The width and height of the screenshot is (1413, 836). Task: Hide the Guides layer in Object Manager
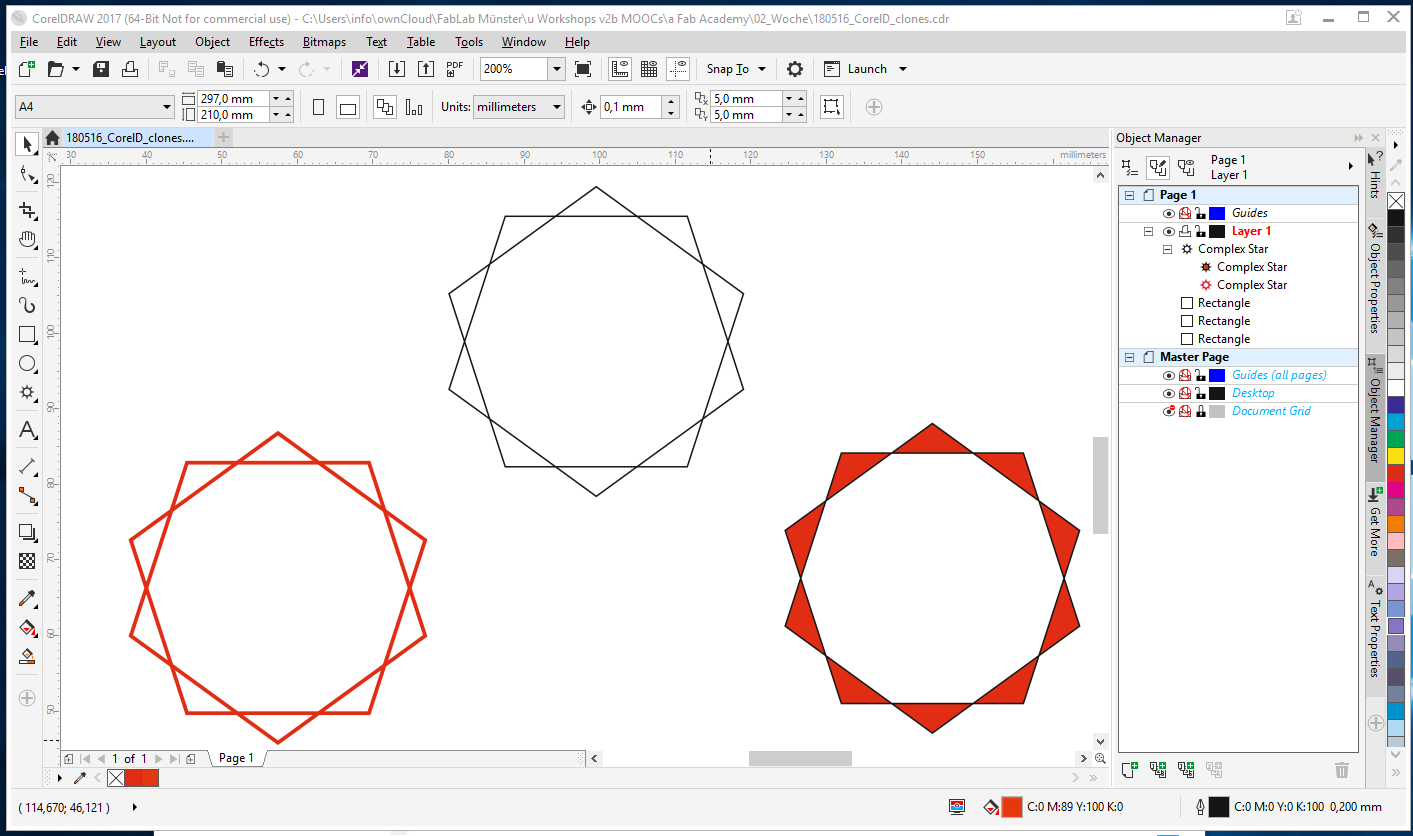[x=1168, y=212]
